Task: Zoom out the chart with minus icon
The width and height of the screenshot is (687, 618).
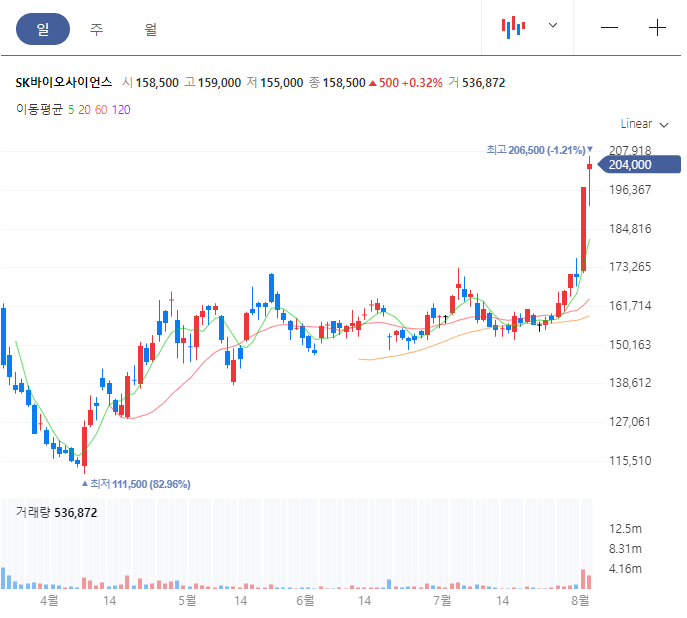Action: click(609, 28)
